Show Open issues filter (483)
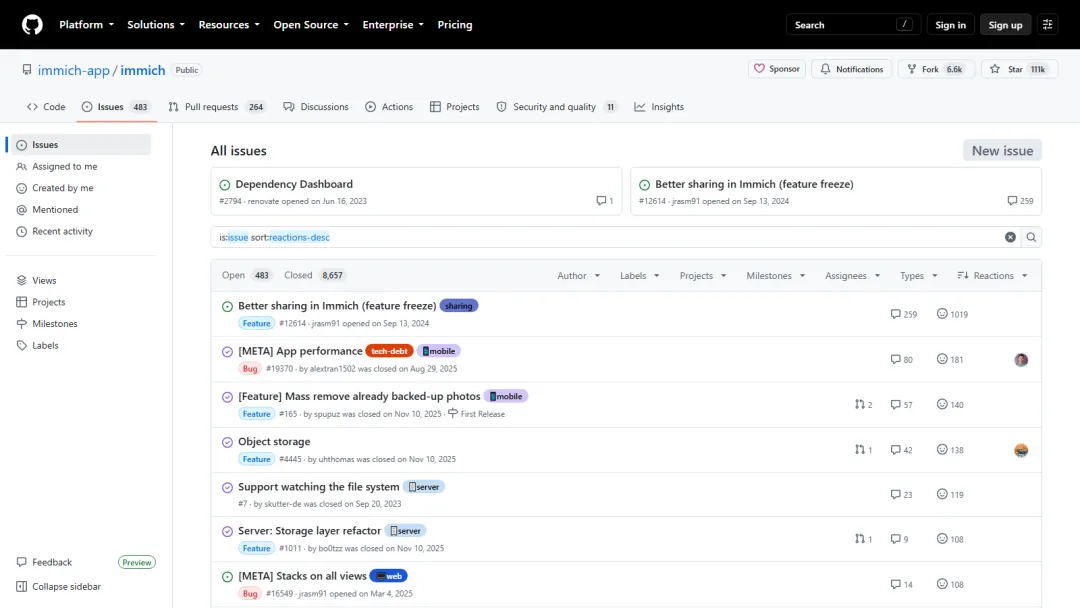Screen dimensions: 1080x608 [x=246, y=275]
